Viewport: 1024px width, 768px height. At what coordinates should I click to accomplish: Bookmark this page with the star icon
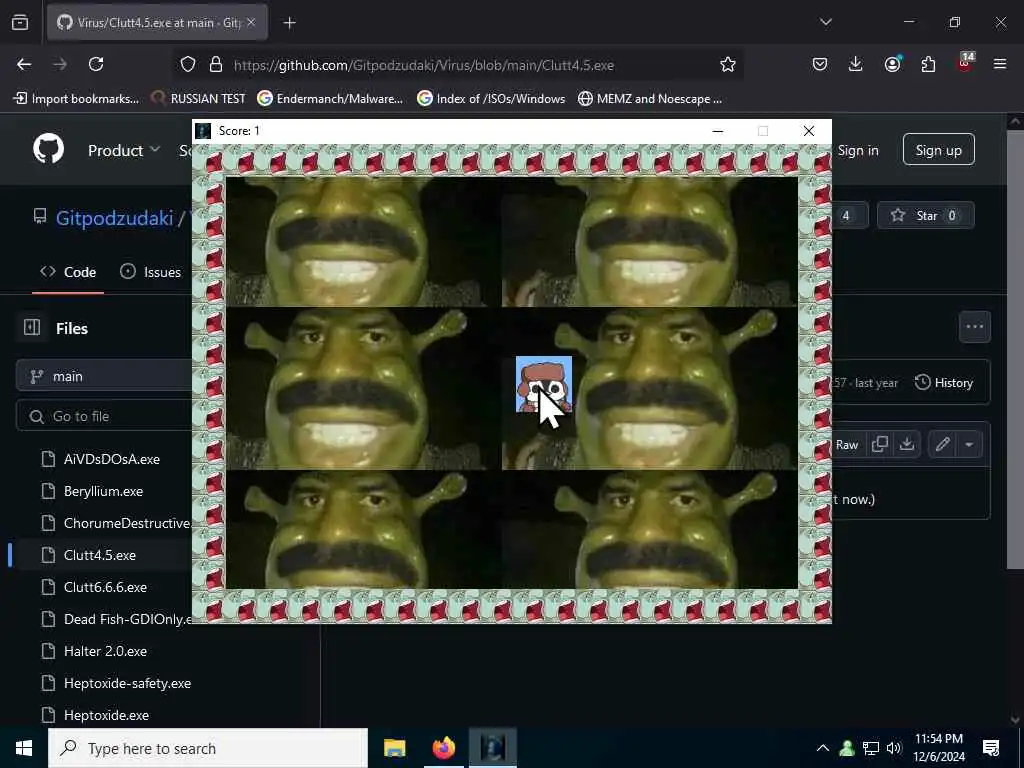(x=728, y=65)
